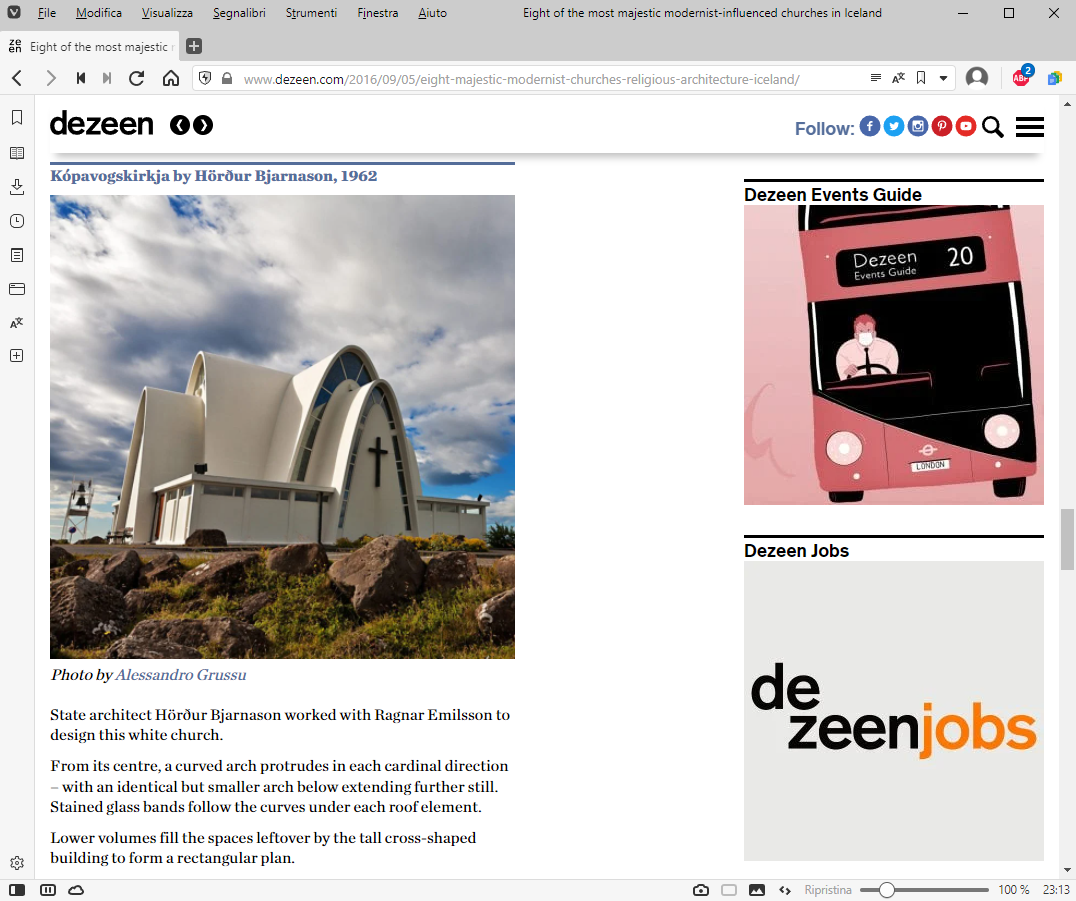The height and width of the screenshot is (901, 1076).
Task: Select the 'Eight of the most majestic' tab
Action: pos(91,46)
